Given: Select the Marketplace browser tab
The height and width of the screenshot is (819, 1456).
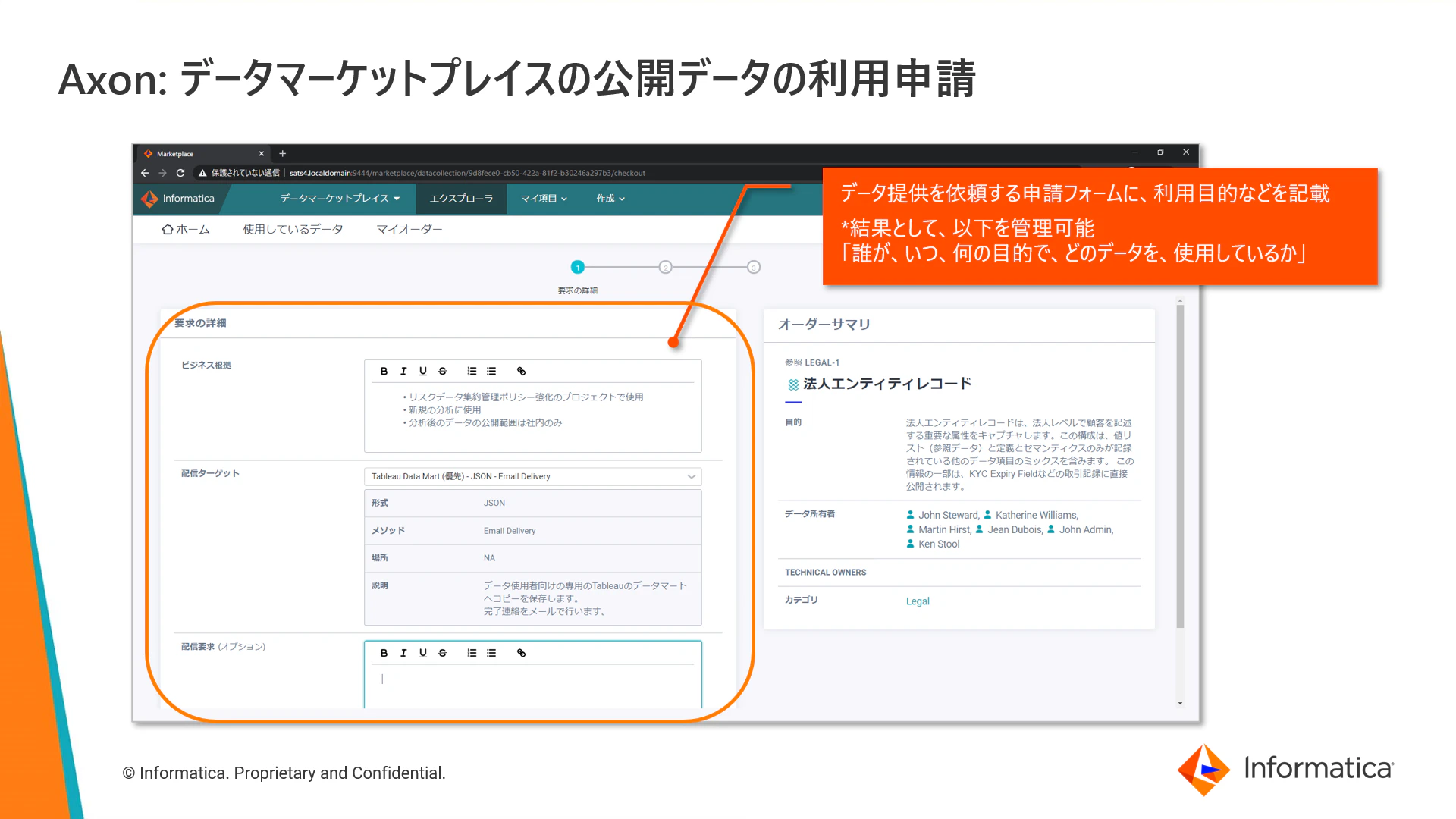Looking at the screenshot, I should [x=203, y=153].
